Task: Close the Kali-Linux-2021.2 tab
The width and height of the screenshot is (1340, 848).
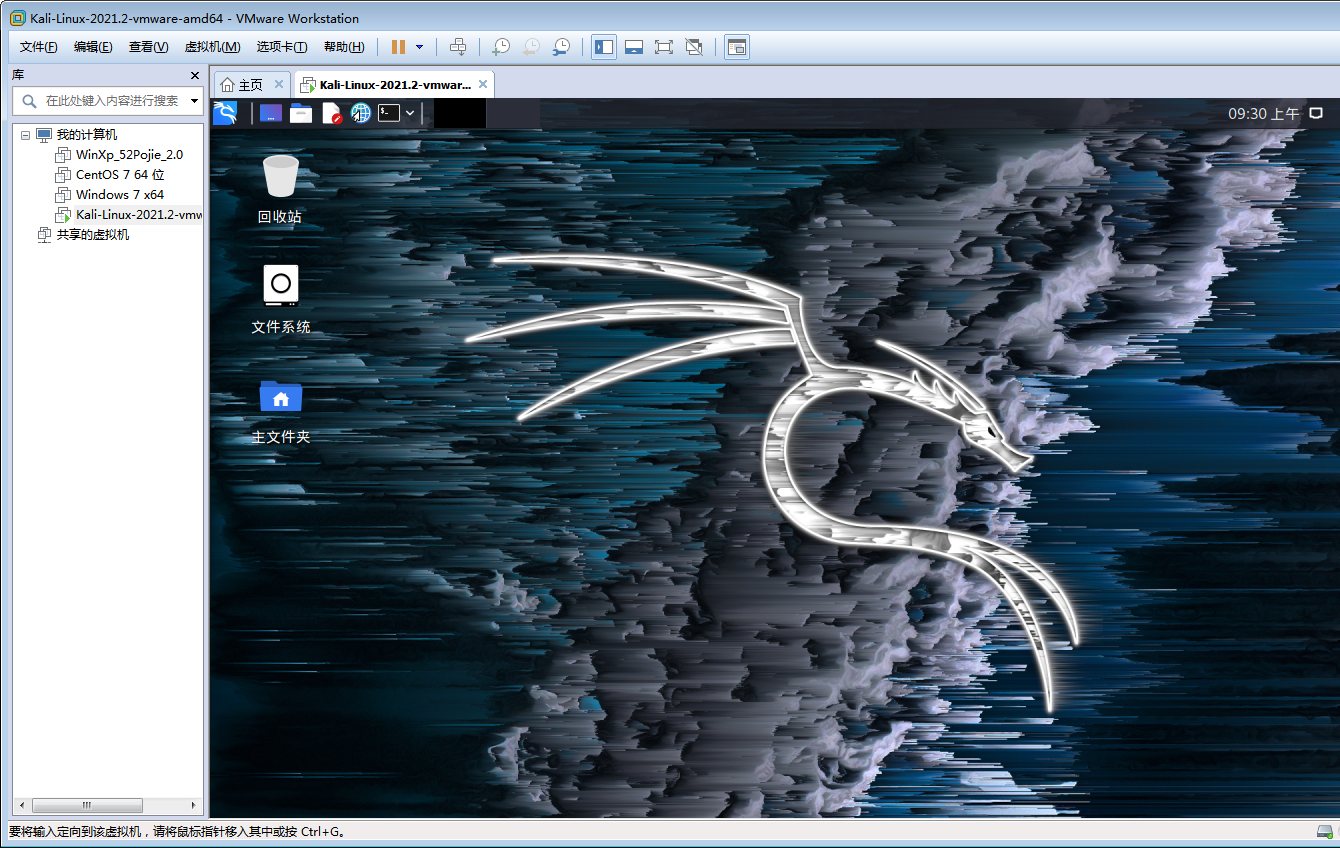Action: 483,84
